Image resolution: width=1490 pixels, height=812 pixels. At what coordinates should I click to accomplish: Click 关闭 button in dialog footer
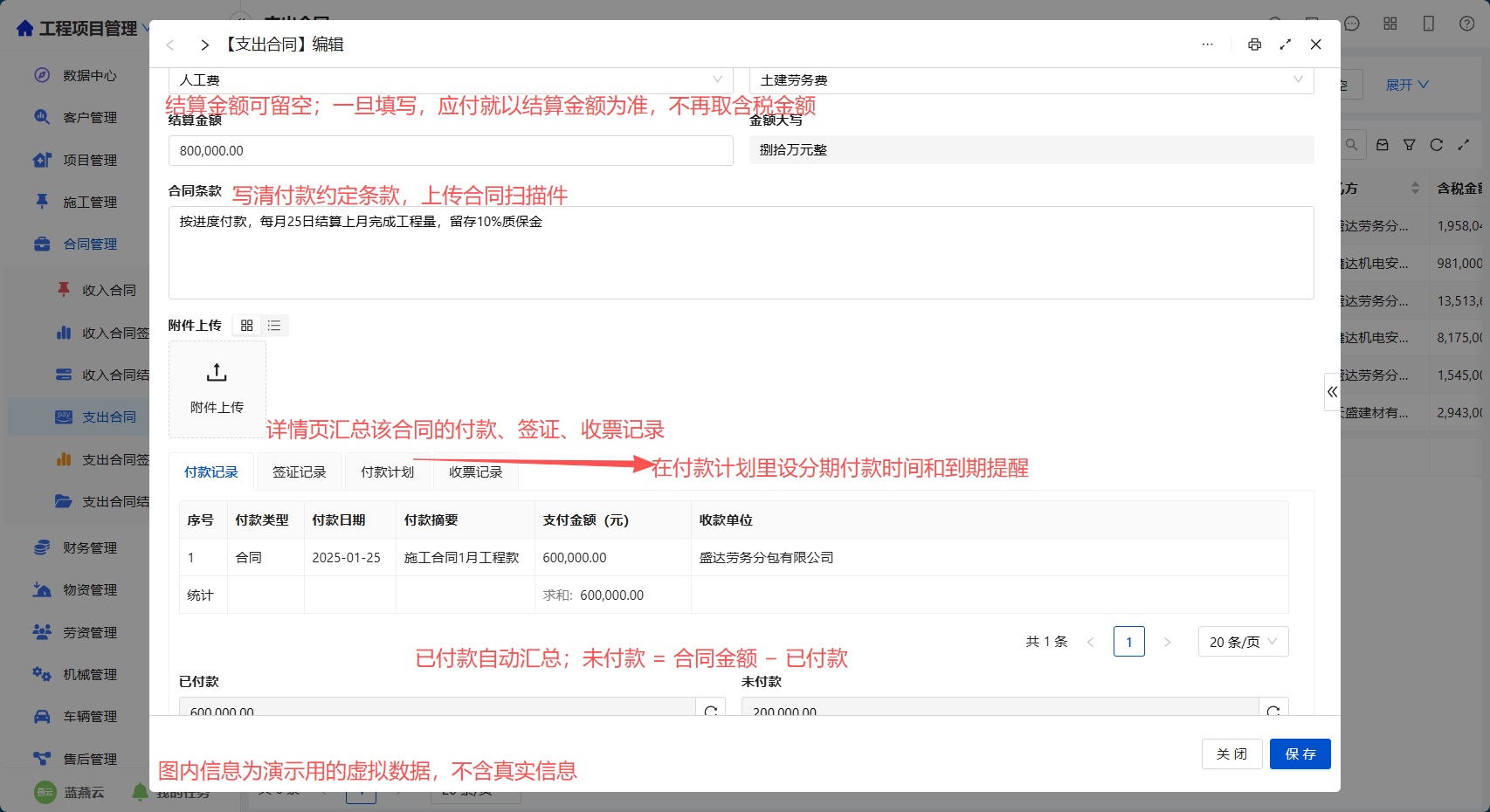(x=1231, y=754)
